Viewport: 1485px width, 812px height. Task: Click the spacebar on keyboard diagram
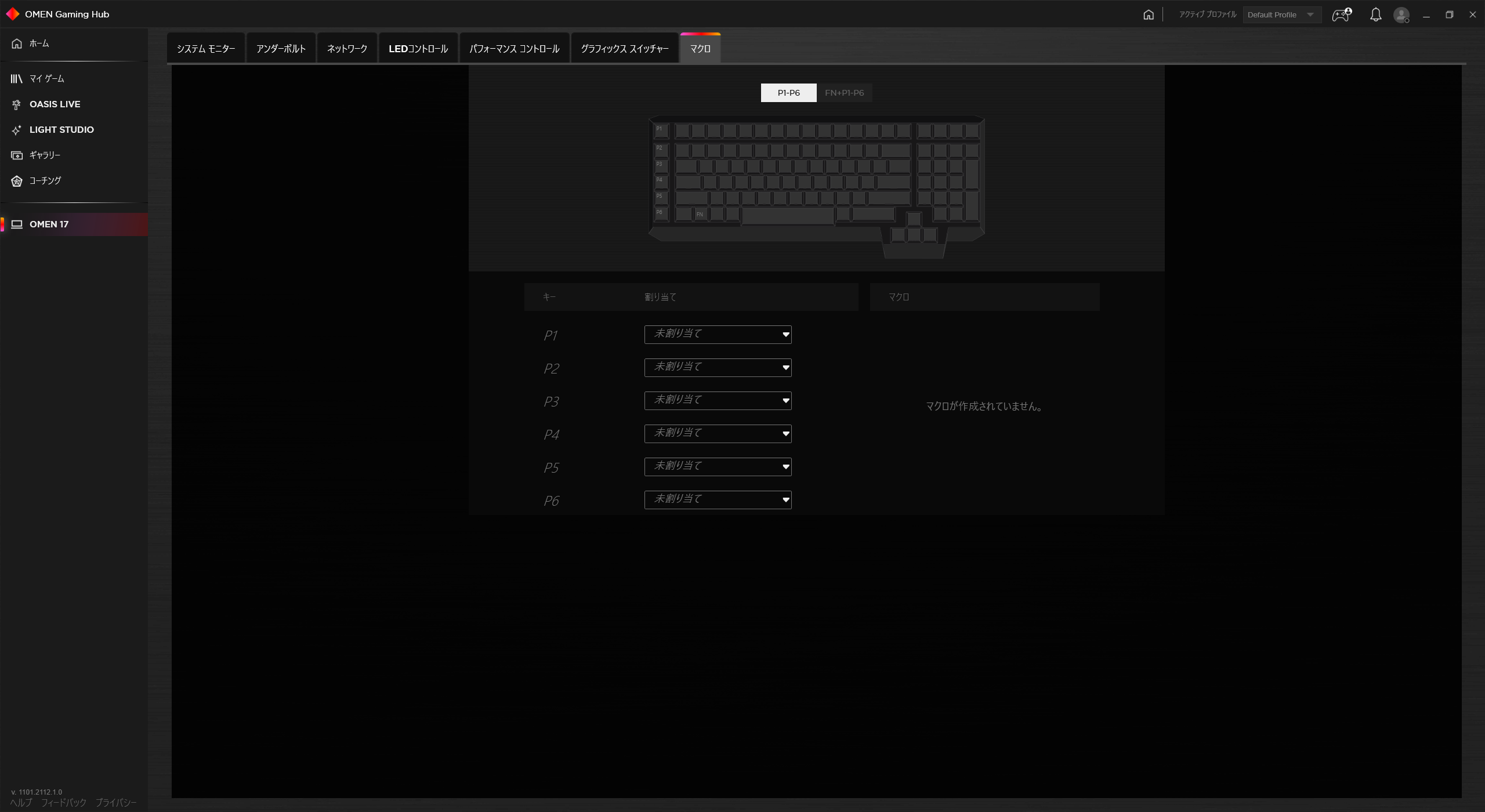tap(788, 215)
